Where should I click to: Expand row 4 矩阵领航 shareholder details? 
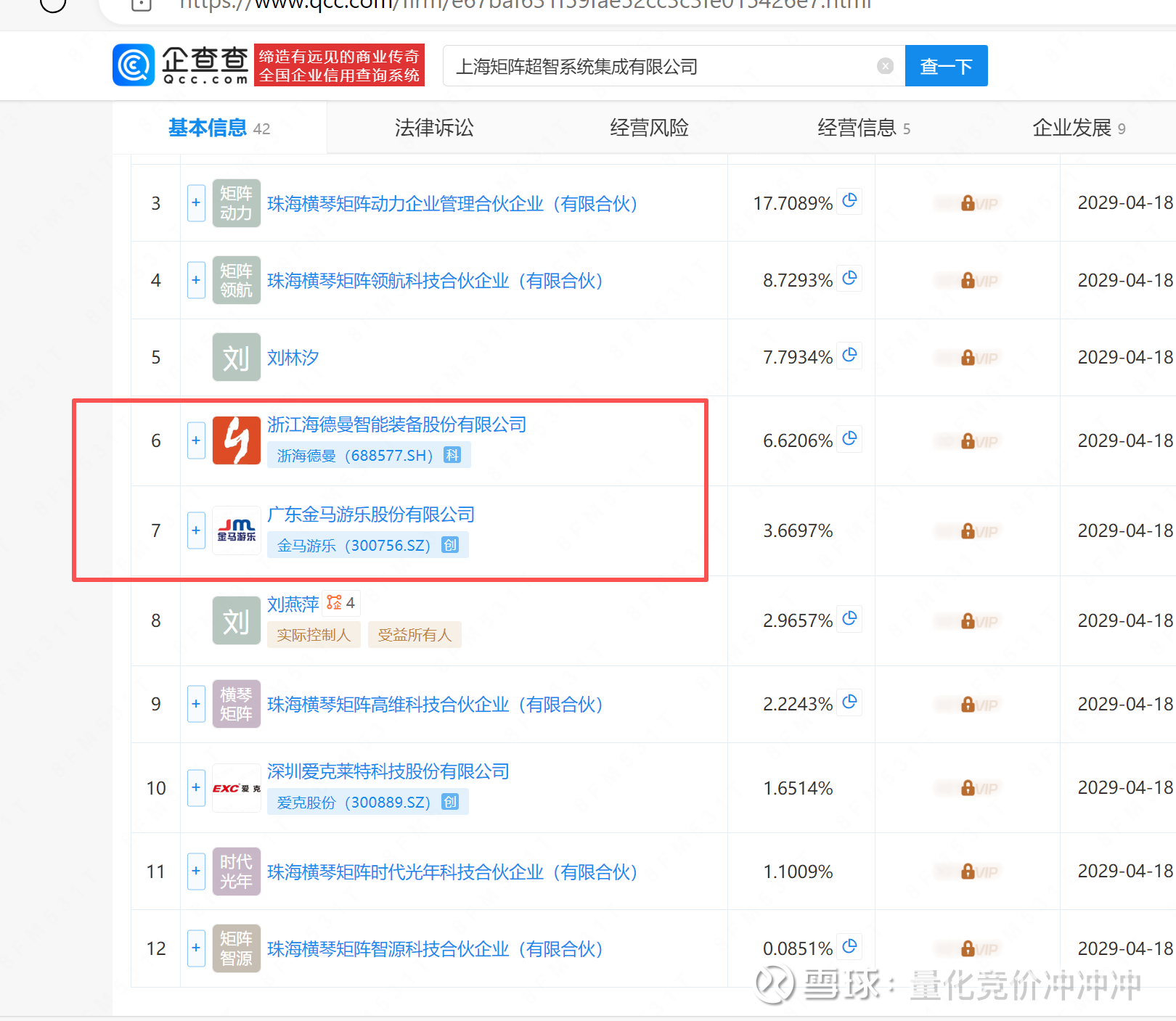click(x=196, y=280)
